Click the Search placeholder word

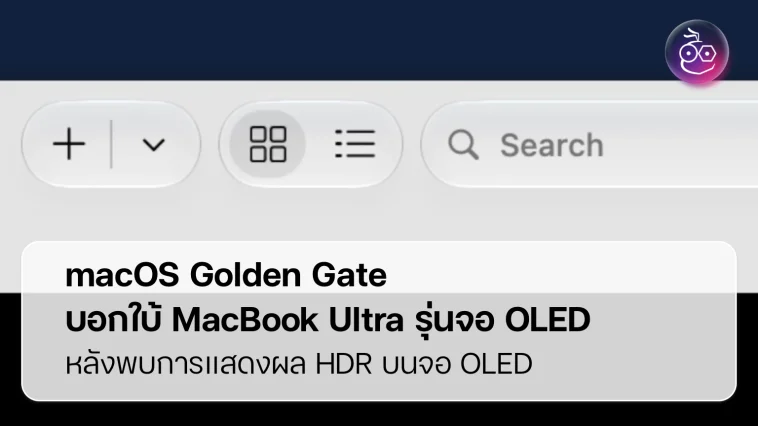pos(552,145)
